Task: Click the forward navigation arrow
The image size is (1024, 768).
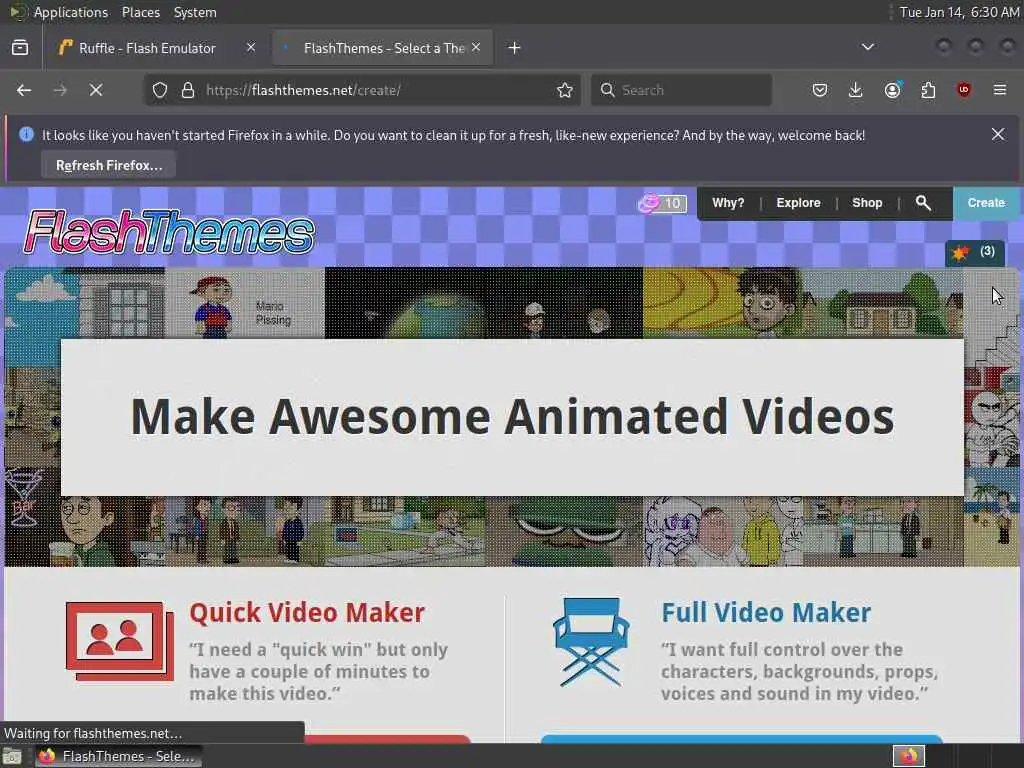Action: 60,90
